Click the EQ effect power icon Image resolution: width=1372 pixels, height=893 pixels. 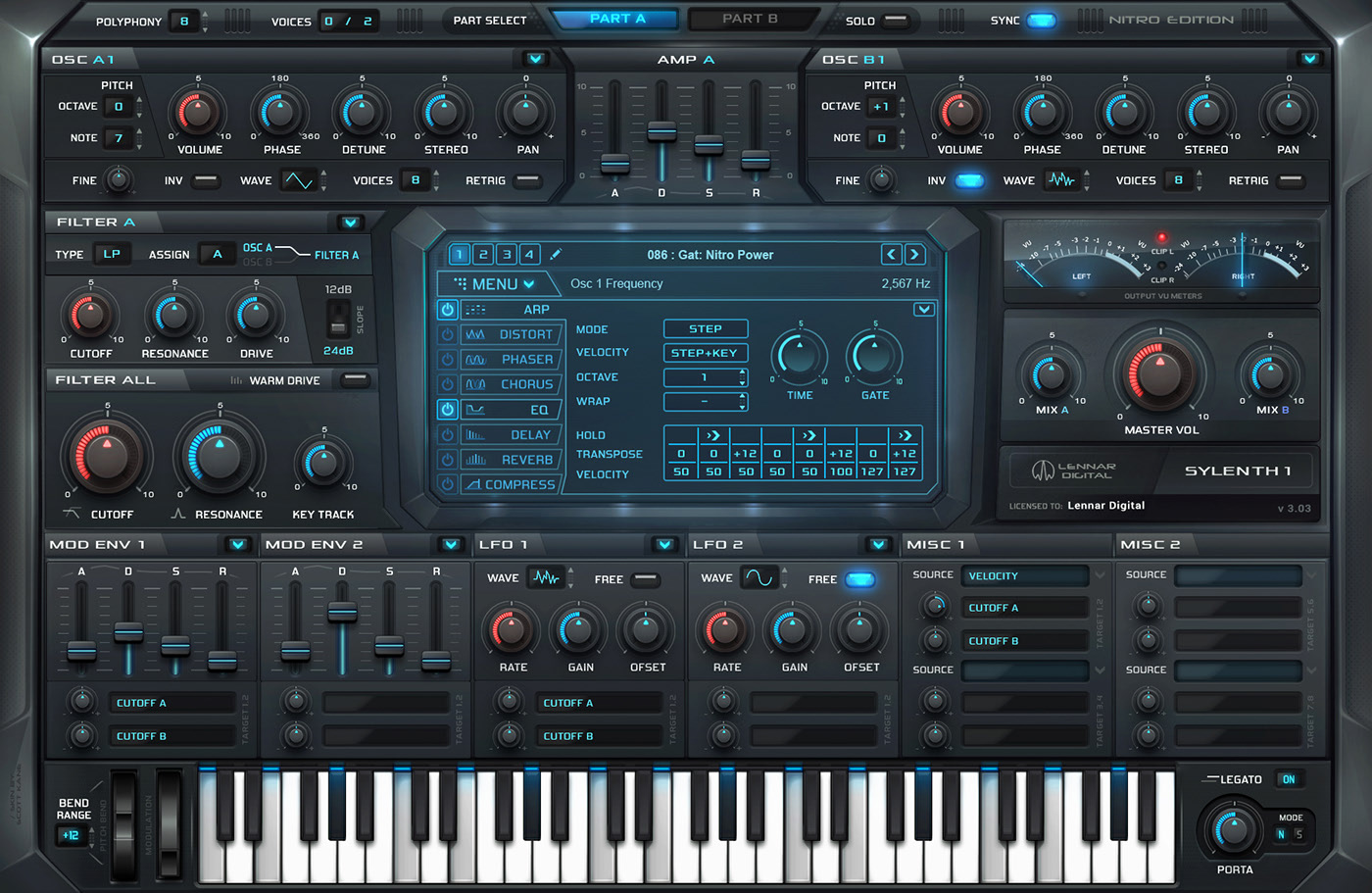click(x=447, y=410)
